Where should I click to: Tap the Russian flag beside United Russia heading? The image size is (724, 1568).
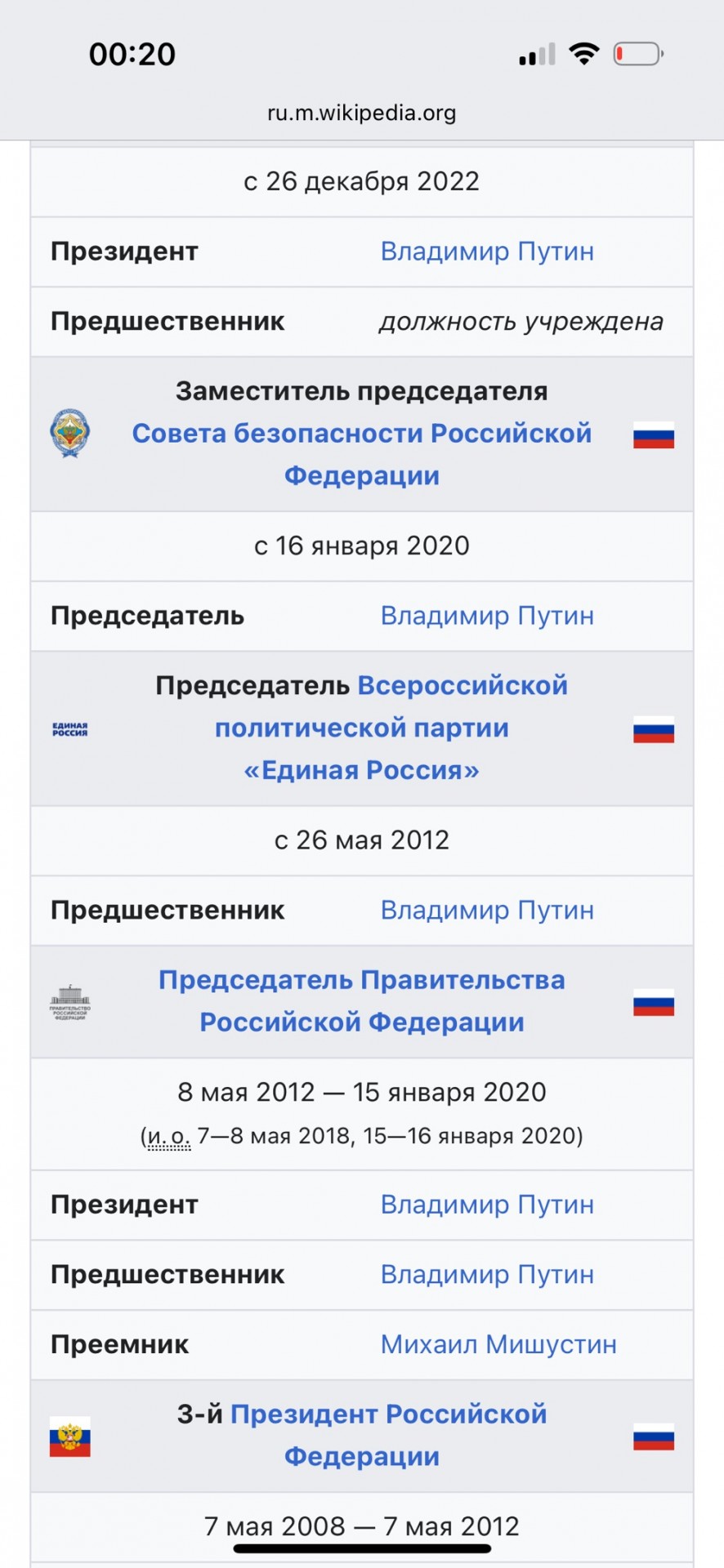(654, 729)
